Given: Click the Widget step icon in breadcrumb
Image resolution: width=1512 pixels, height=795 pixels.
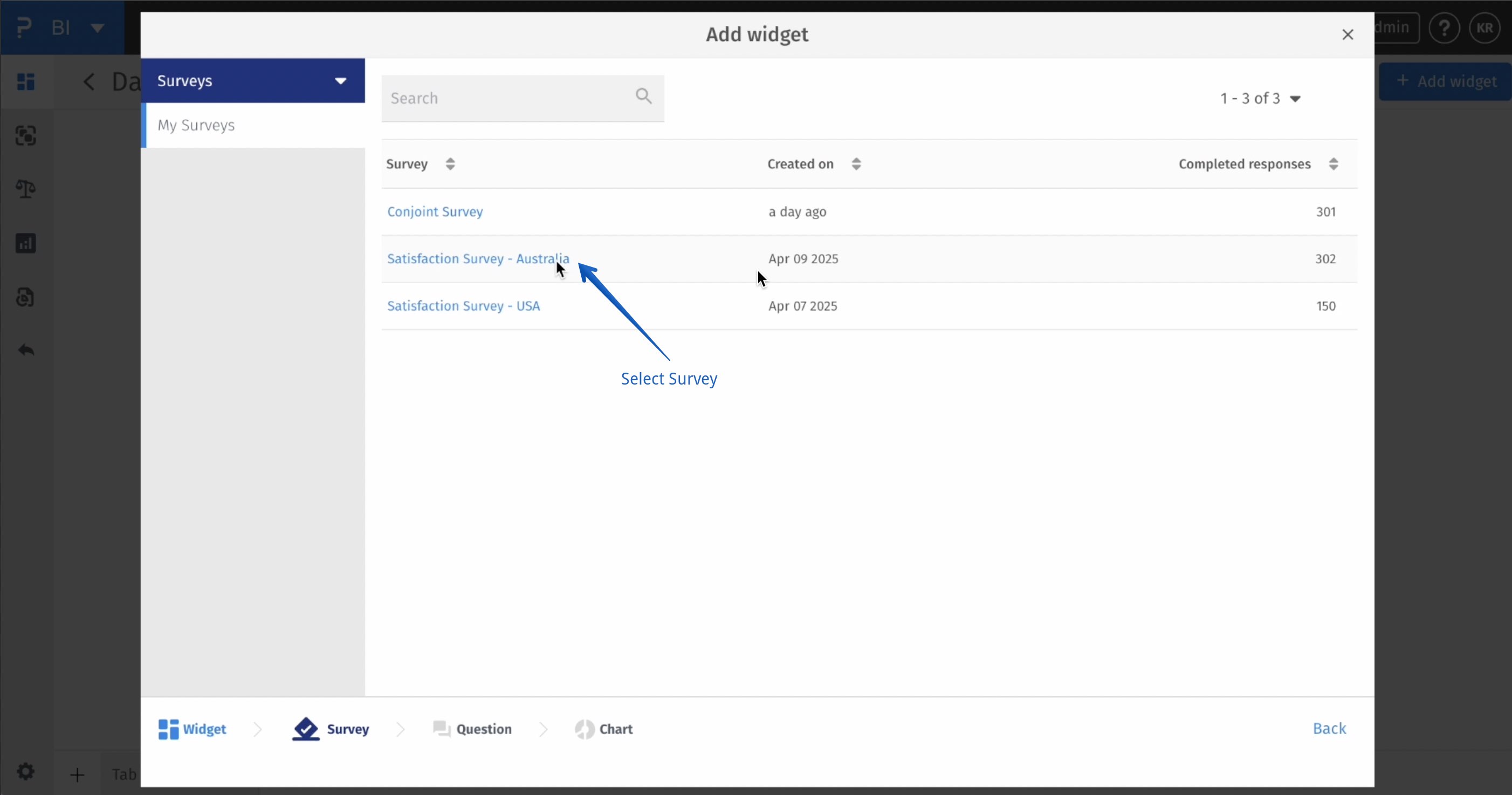Looking at the screenshot, I should [x=168, y=729].
